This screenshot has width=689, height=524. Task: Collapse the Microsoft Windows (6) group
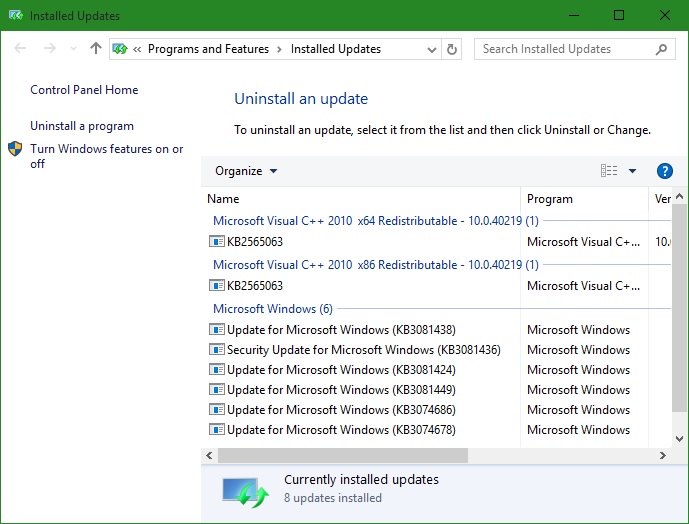pyautogui.click(x=272, y=309)
